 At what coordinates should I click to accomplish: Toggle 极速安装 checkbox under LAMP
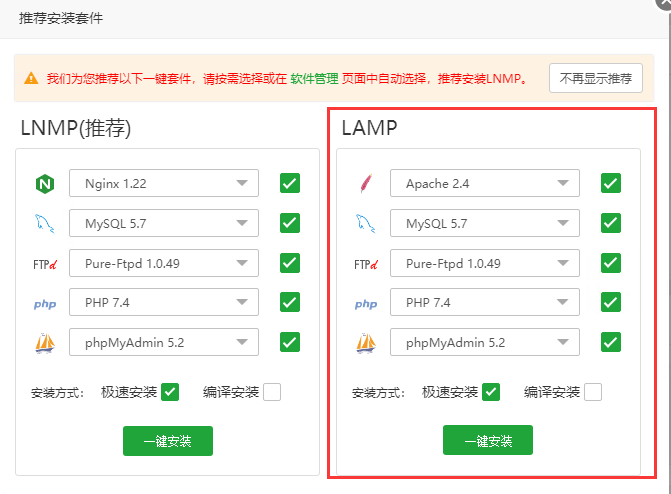pyautogui.click(x=491, y=392)
